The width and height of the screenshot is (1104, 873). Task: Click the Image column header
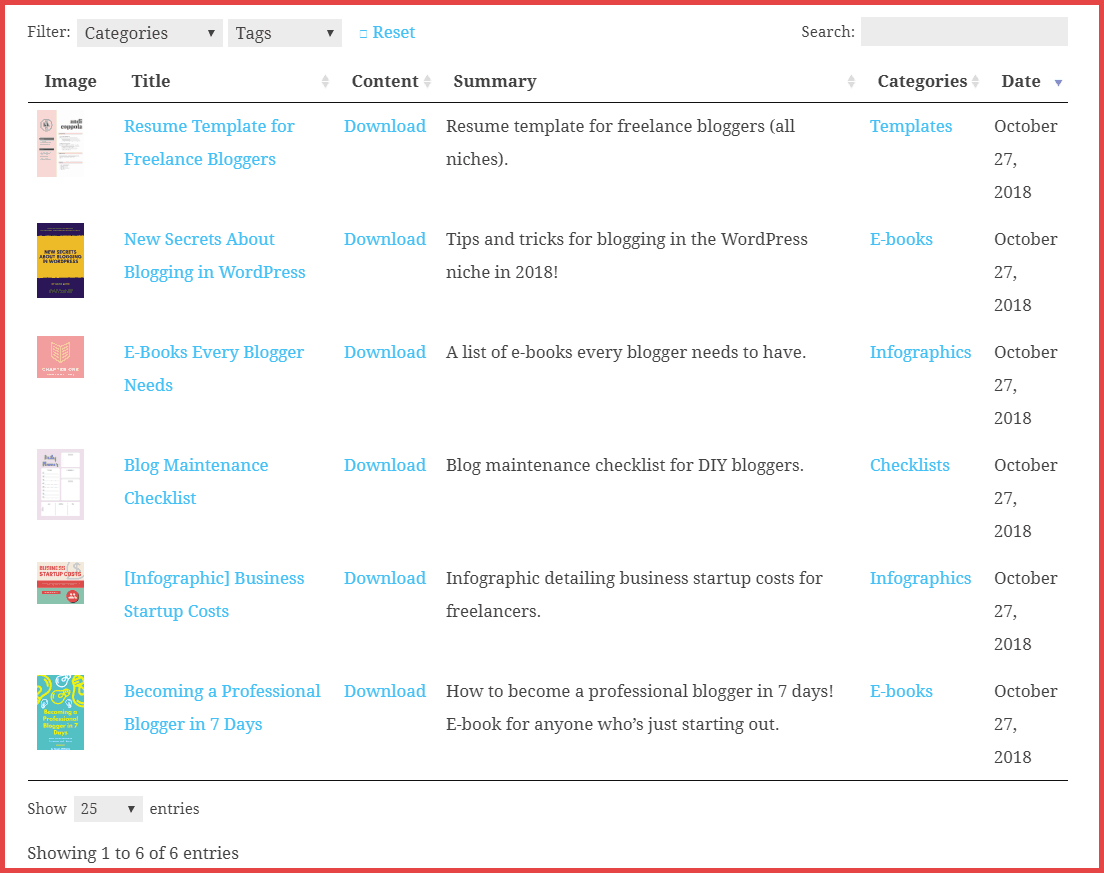[x=70, y=81]
